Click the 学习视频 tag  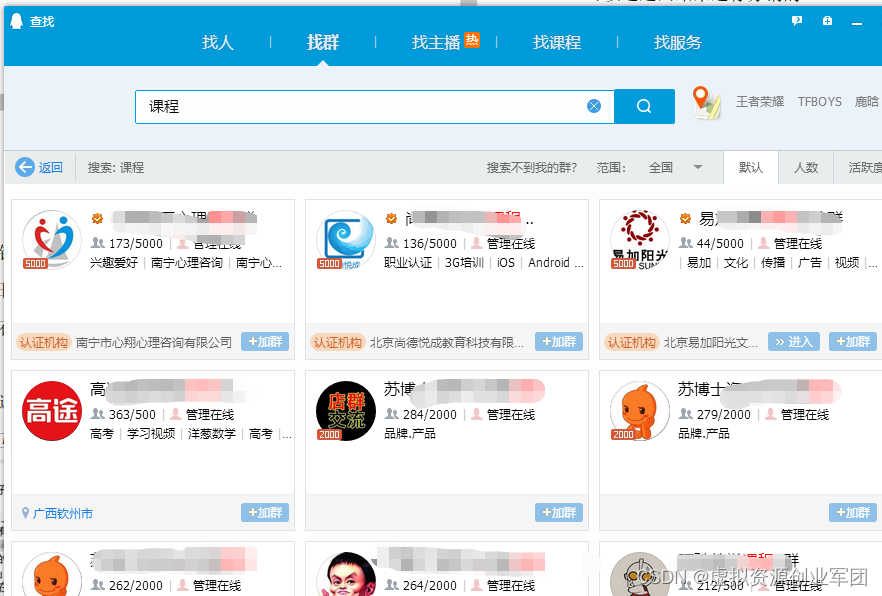[x=151, y=434]
